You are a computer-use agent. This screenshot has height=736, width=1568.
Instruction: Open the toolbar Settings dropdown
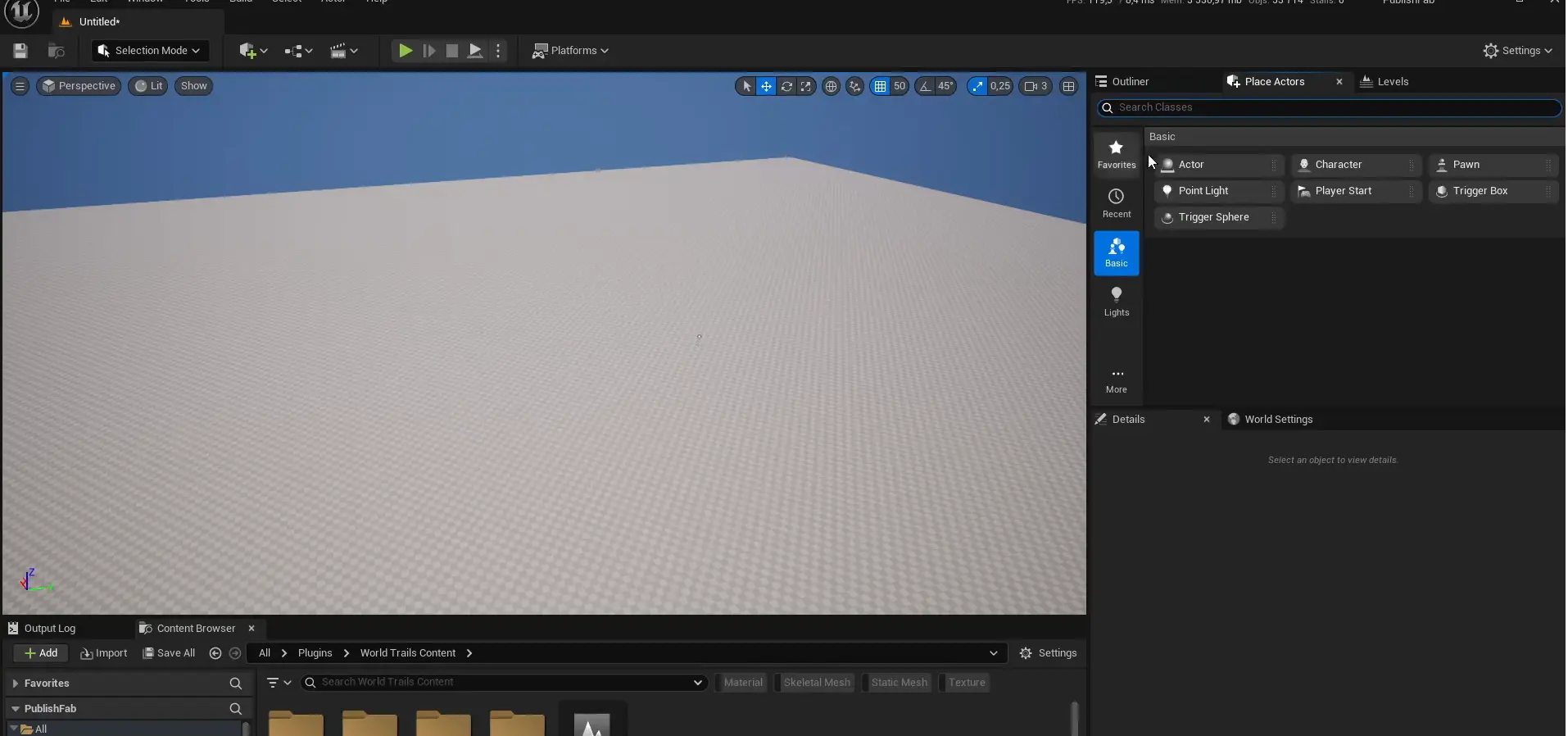(1518, 51)
